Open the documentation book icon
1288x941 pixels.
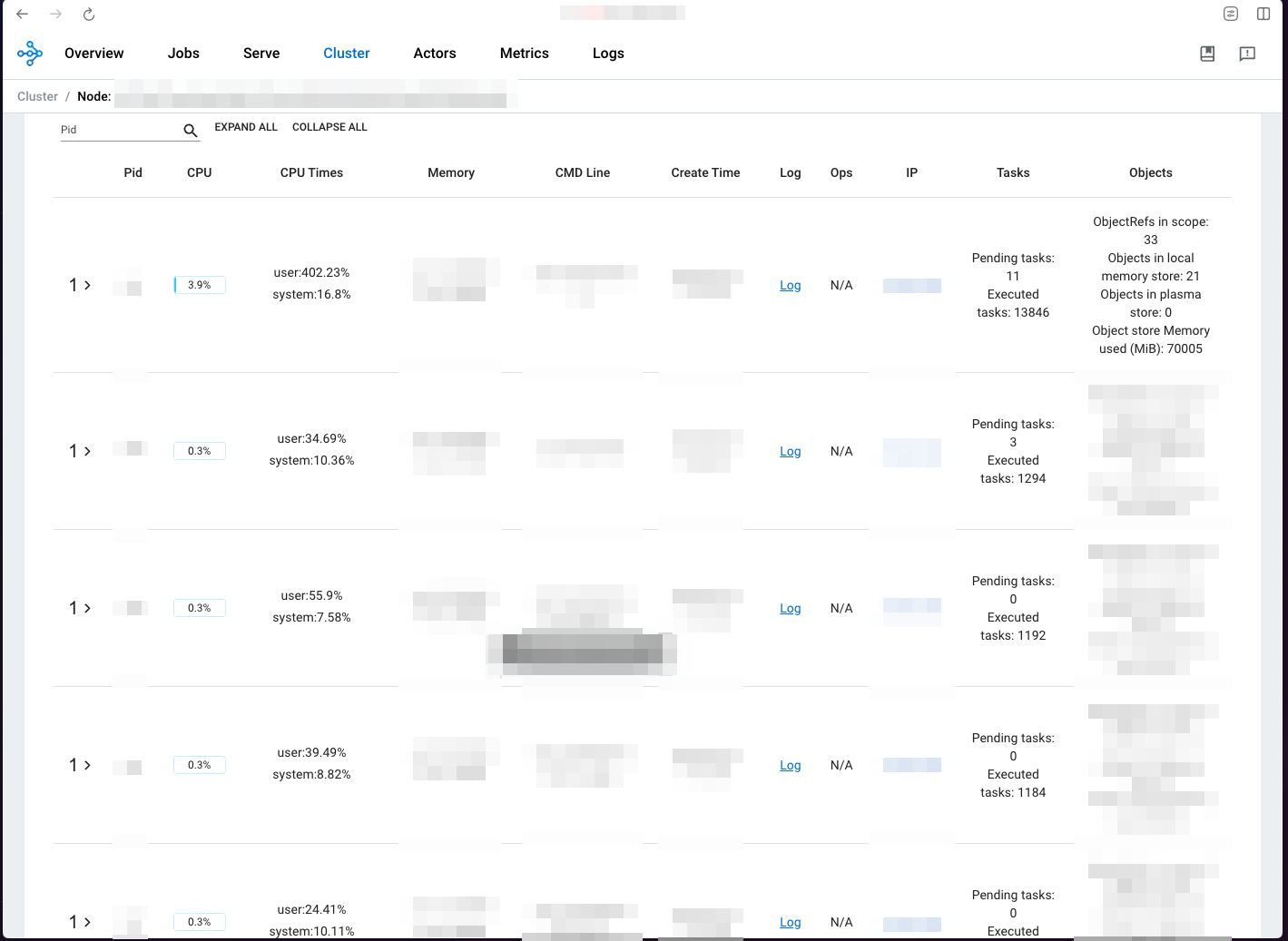1207,54
